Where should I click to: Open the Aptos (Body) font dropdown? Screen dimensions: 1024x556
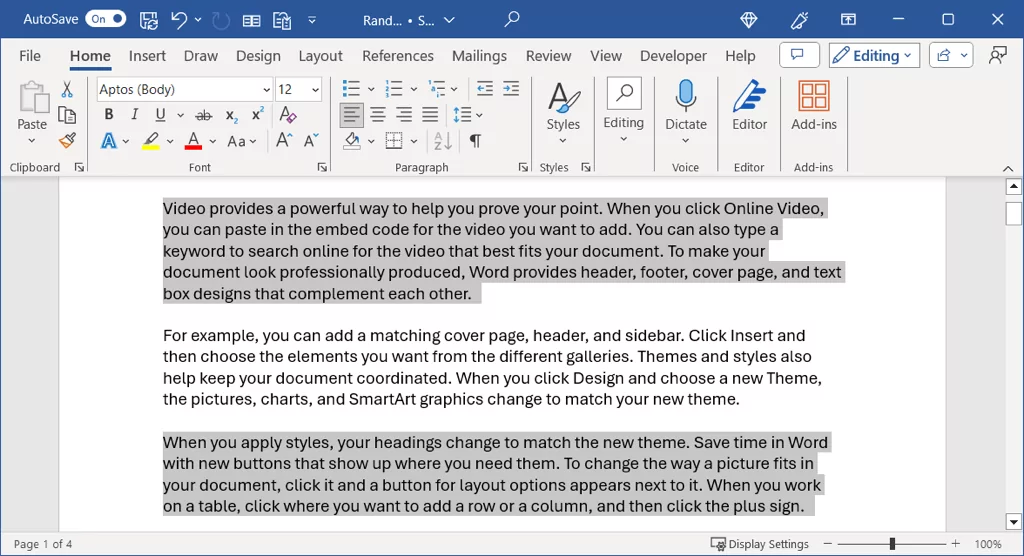(266, 90)
